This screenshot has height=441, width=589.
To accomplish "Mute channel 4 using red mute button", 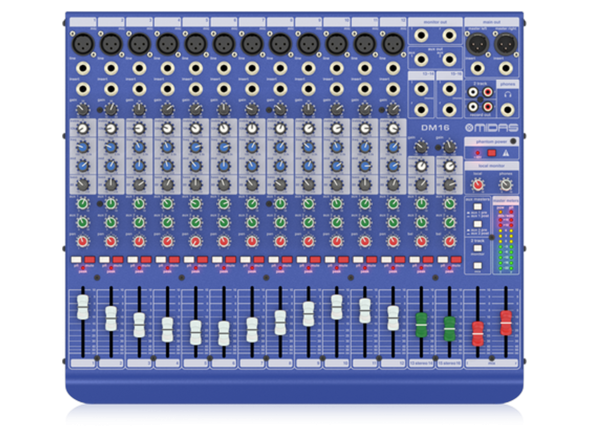I will (x=174, y=260).
